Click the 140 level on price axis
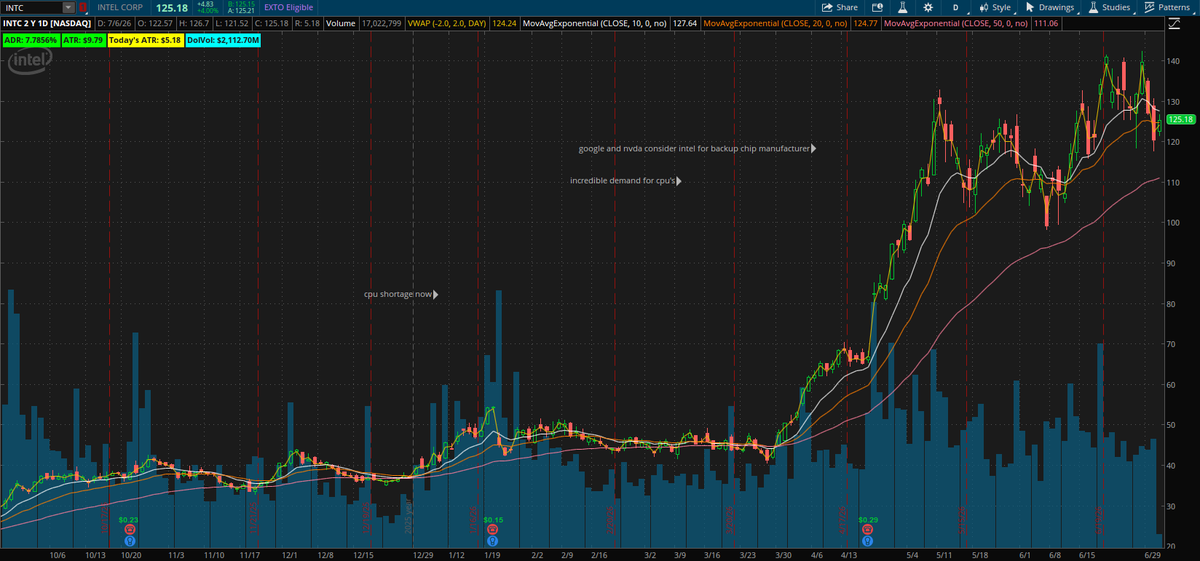1200x561 pixels. coord(1174,61)
